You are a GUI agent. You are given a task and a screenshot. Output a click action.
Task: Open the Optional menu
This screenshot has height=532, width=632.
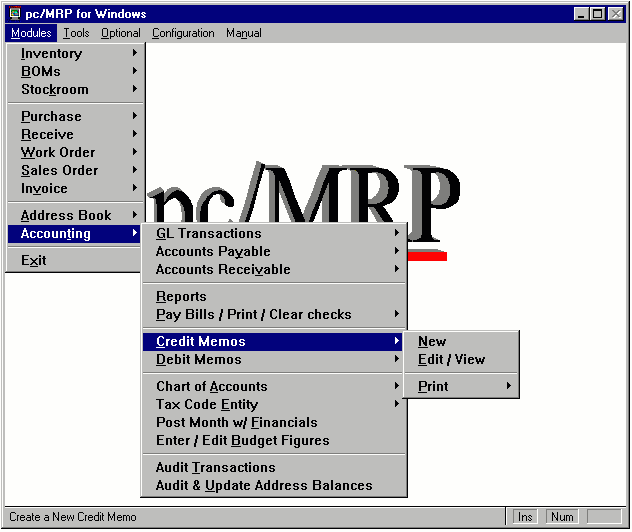tap(121, 33)
